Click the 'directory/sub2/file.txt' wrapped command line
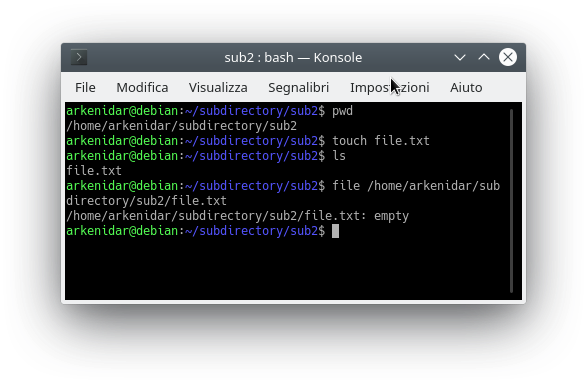The height and width of the screenshot is (383, 587). 146,201
